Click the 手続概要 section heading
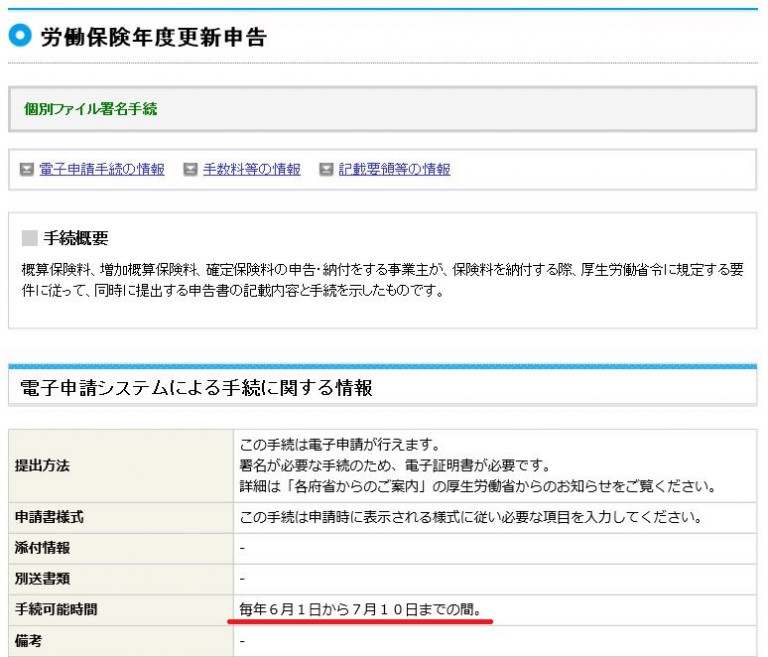This screenshot has height=657, width=768. coord(76,238)
